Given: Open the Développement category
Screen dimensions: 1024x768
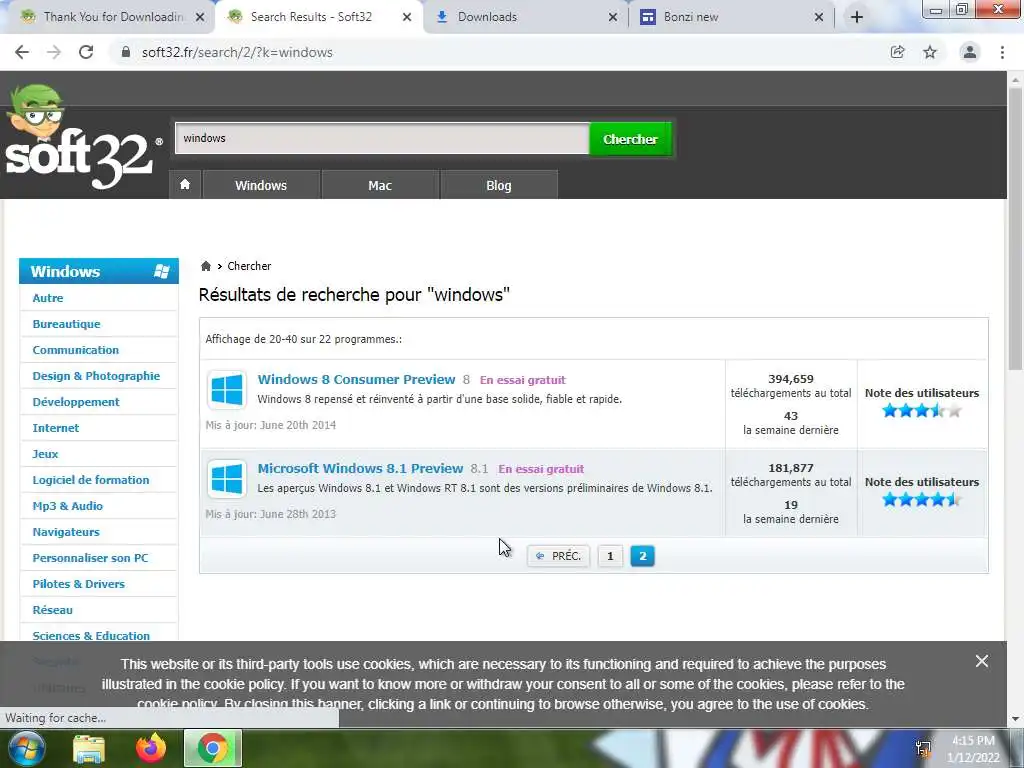Looking at the screenshot, I should [76, 402].
